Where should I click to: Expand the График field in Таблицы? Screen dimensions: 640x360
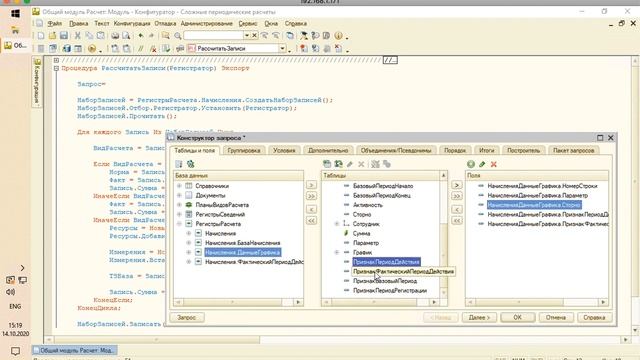[337, 252]
